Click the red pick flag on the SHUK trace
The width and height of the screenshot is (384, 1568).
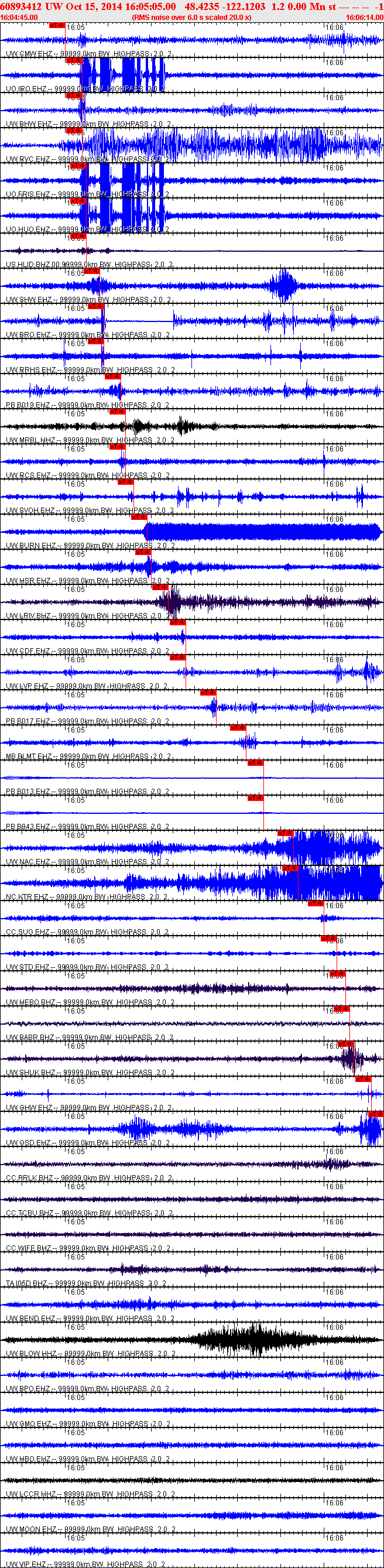point(346,1044)
